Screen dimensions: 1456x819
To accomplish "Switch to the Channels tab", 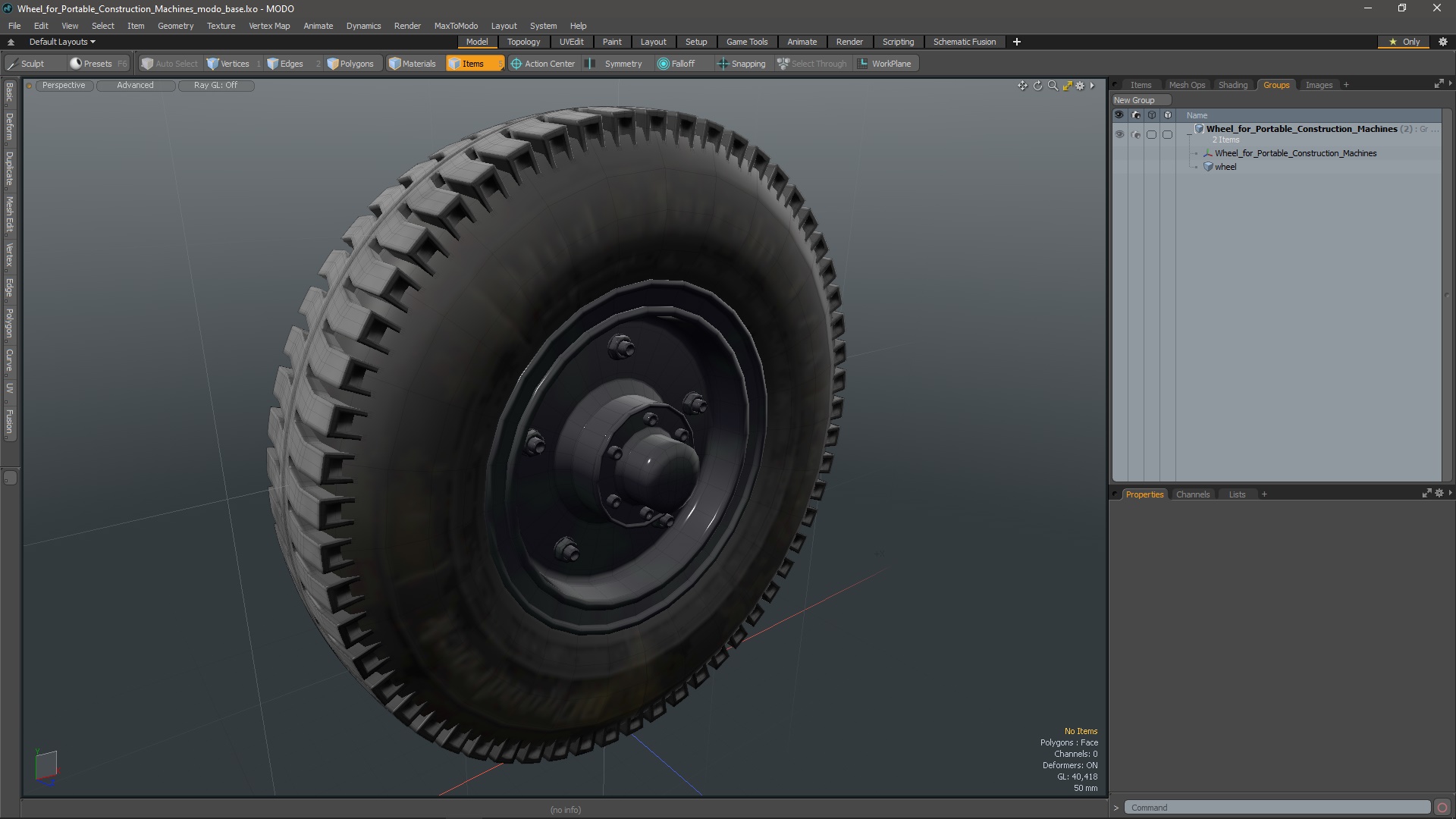I will click(x=1192, y=494).
